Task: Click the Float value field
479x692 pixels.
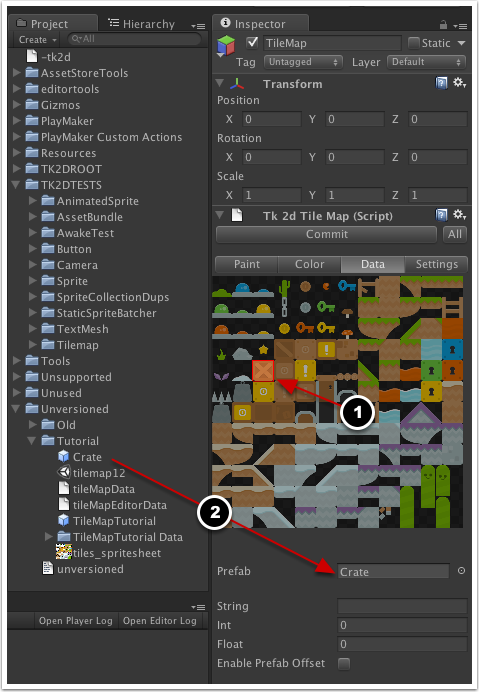Action: pos(402,644)
